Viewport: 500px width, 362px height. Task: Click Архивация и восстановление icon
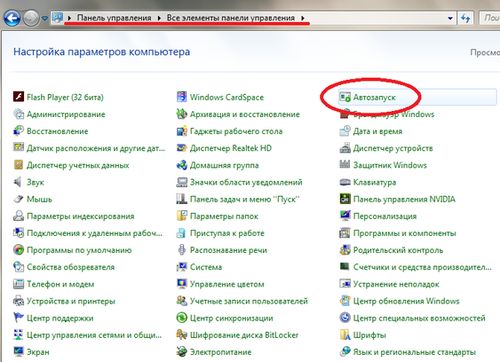click(x=182, y=114)
